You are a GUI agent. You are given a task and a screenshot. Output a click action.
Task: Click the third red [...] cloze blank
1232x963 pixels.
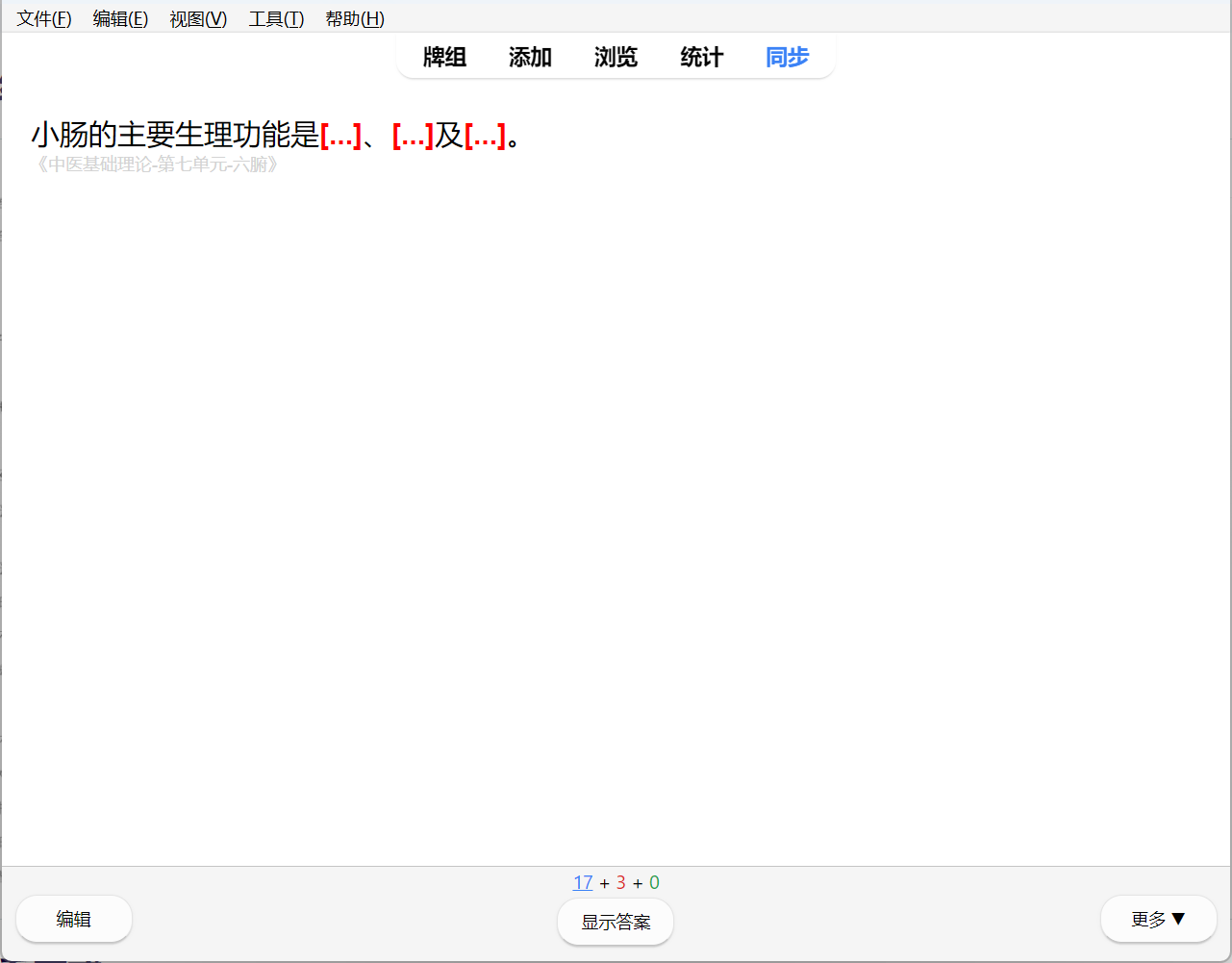click(485, 136)
